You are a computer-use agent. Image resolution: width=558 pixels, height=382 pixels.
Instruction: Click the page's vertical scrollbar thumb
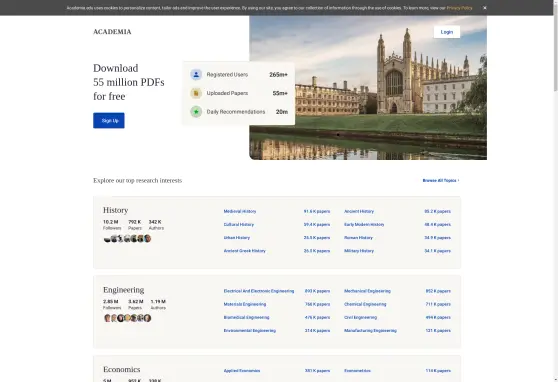[x=556, y=48]
